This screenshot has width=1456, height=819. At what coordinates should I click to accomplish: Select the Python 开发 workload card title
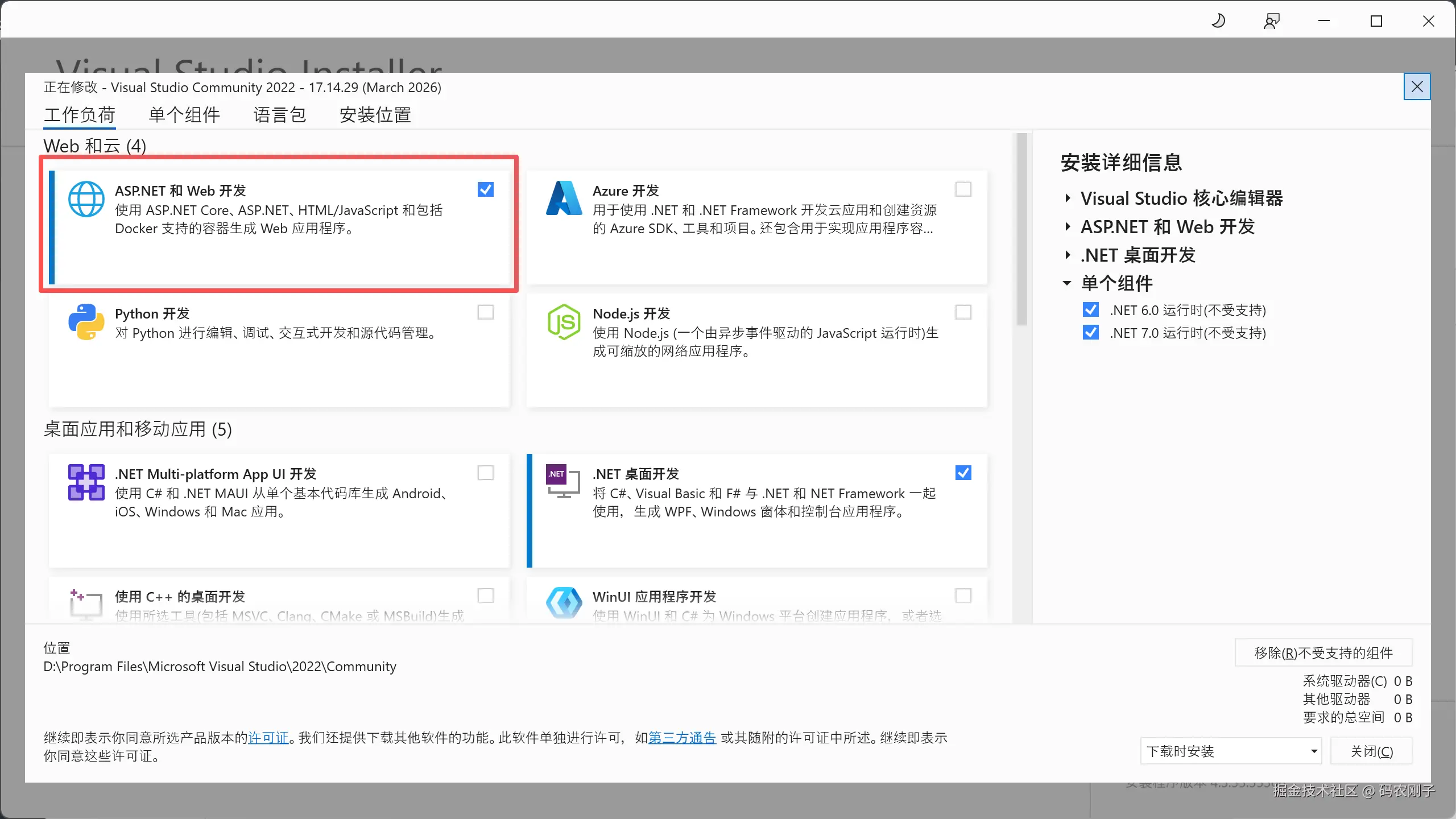coord(152,313)
